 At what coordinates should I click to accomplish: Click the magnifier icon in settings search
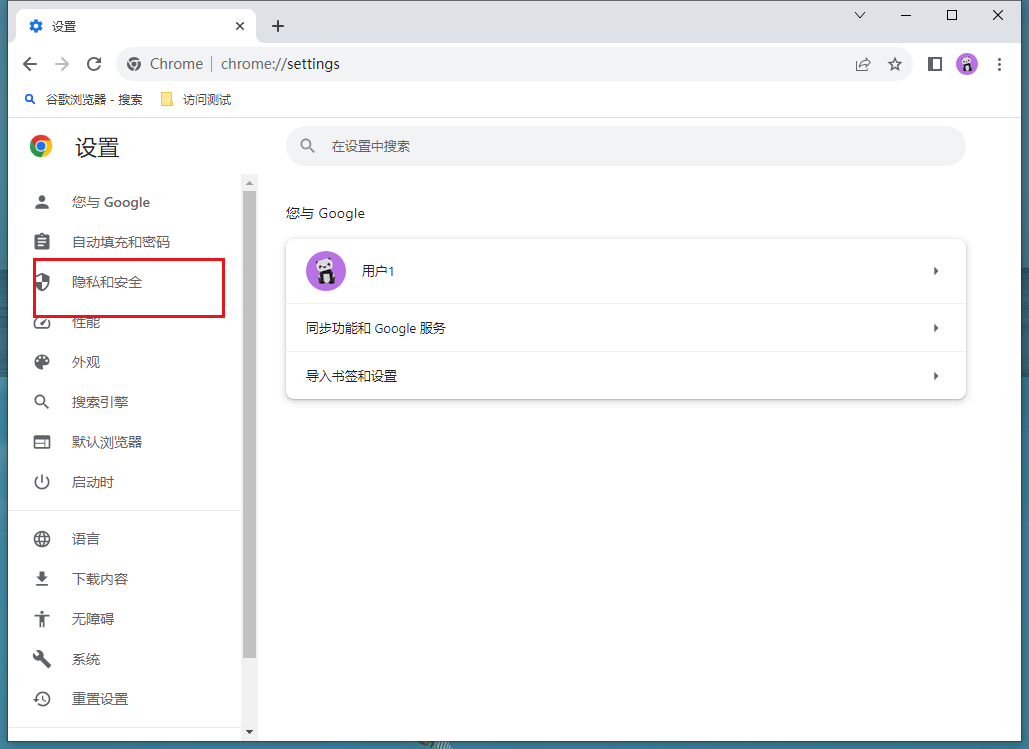[308, 146]
